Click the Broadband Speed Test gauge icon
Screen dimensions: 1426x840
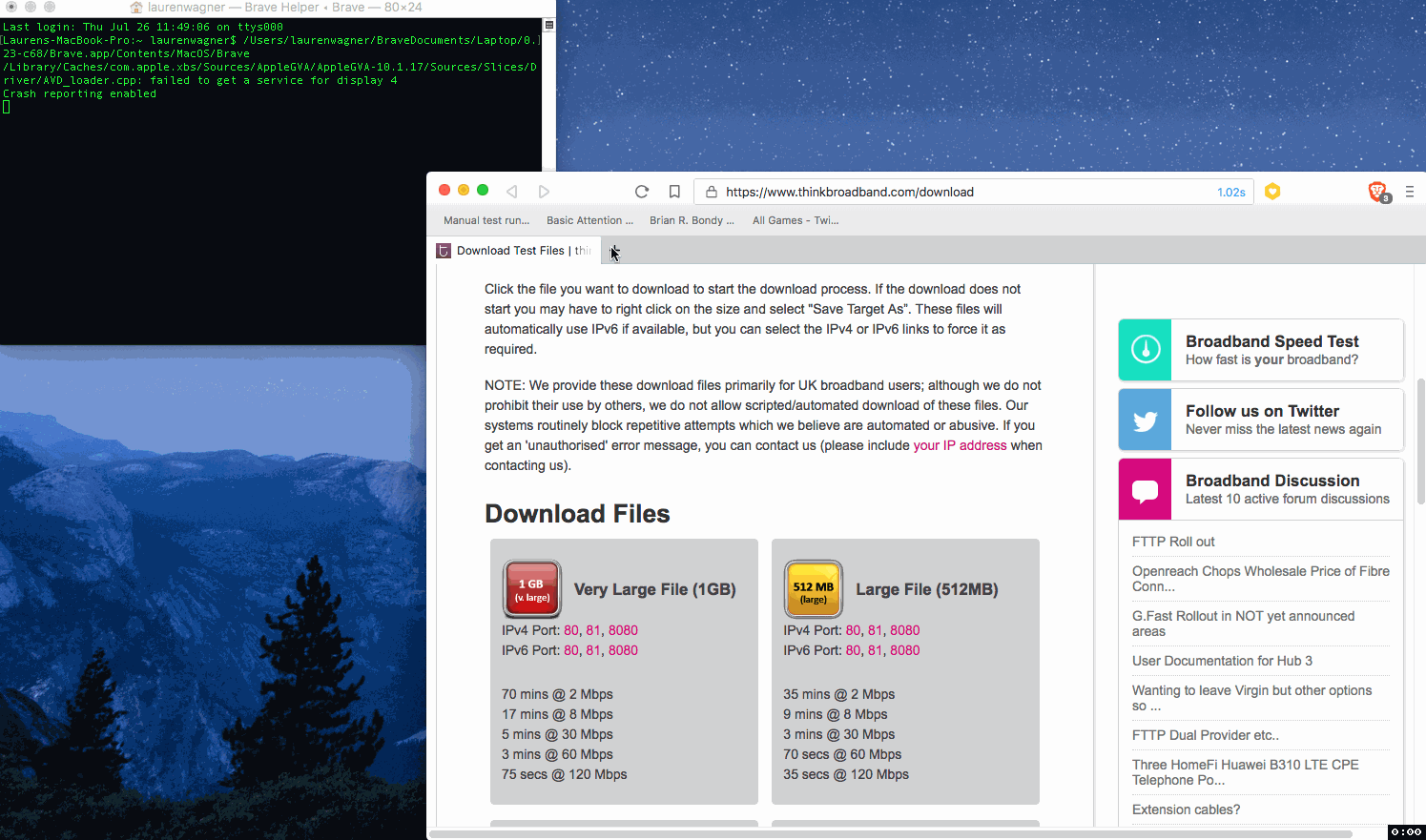coord(1146,350)
